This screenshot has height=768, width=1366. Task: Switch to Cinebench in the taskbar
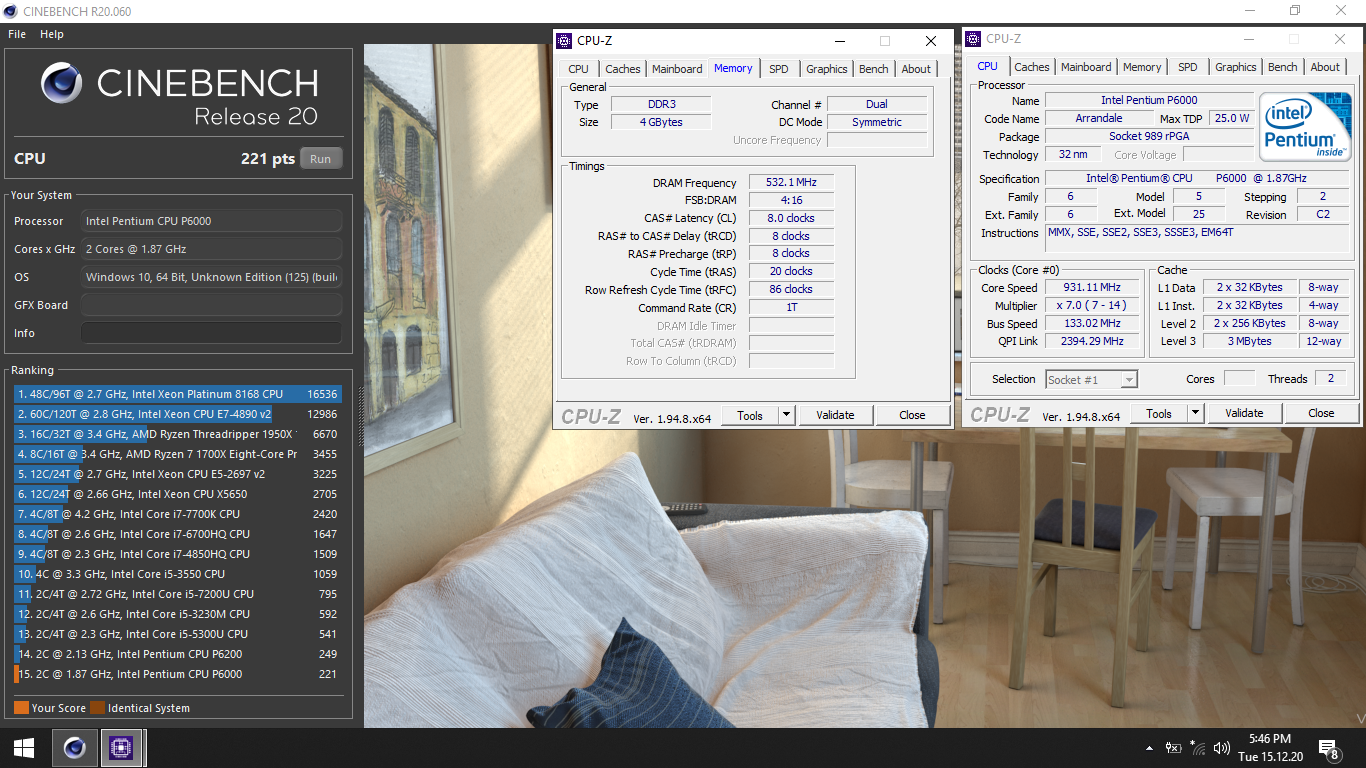pos(74,747)
